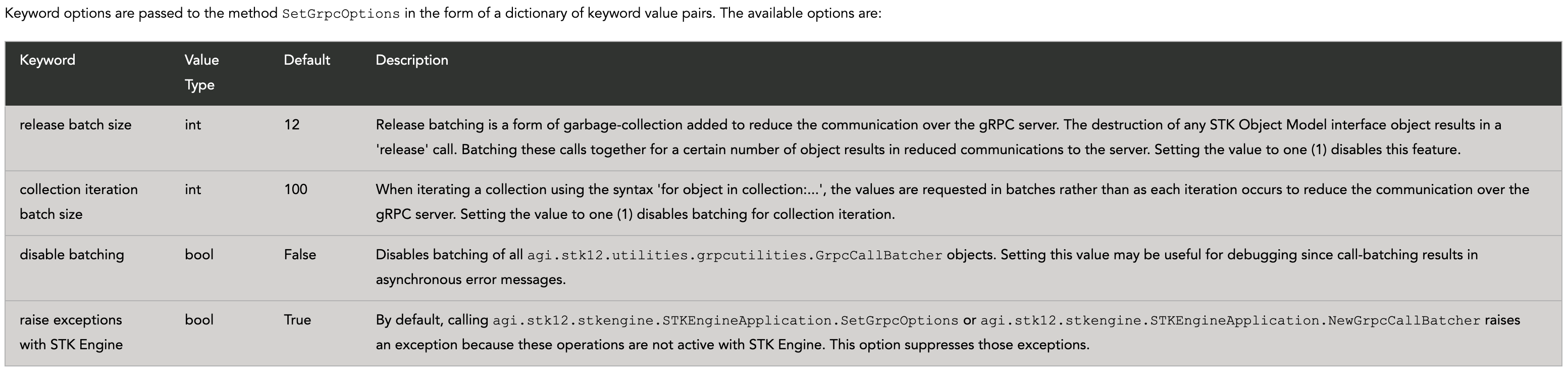Click the Value Type column header
The image size is (1568, 372).
tap(201, 72)
